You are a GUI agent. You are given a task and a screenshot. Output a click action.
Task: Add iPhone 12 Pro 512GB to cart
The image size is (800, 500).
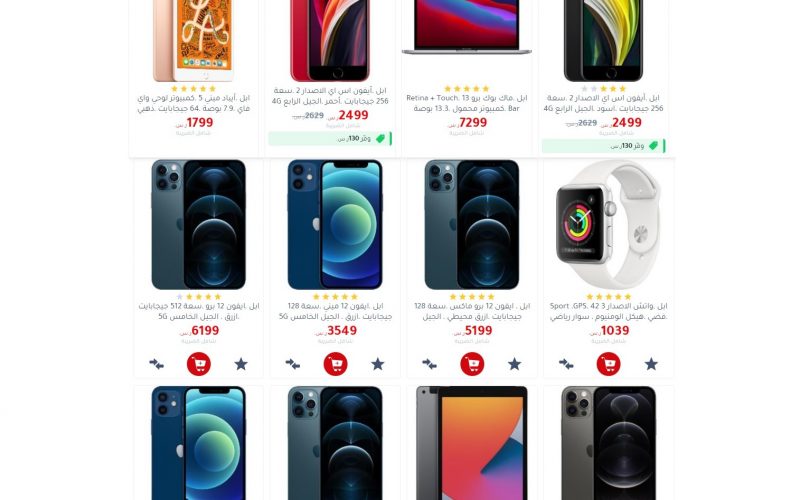tap(198, 364)
